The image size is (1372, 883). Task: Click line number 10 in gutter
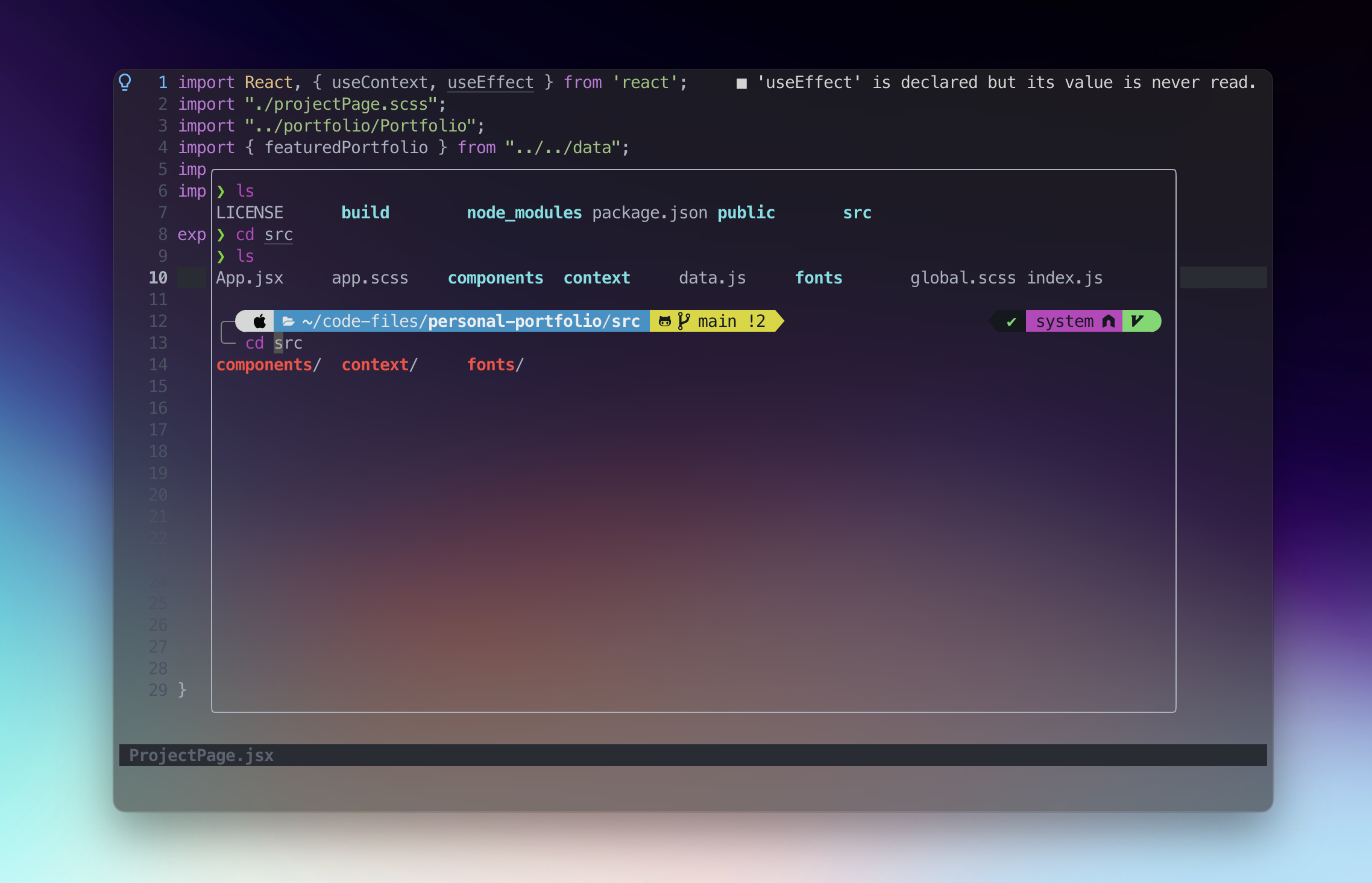[x=158, y=277]
